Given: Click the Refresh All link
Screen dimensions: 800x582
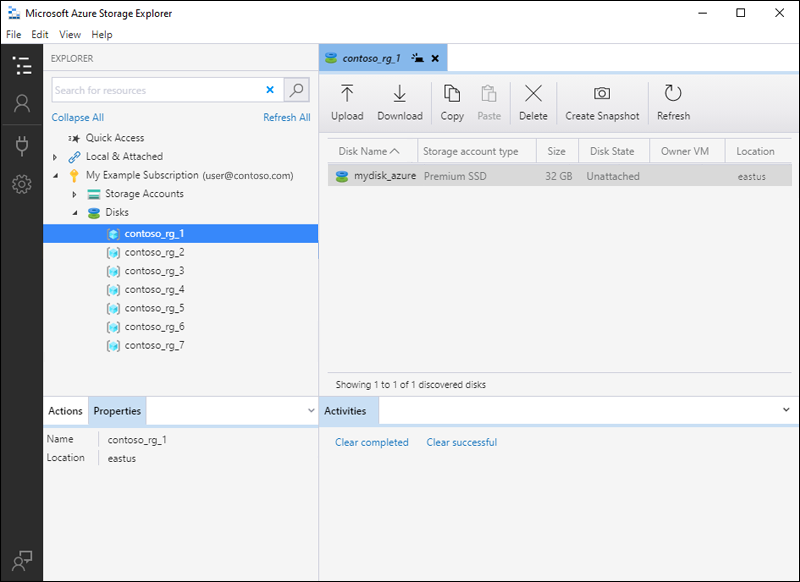Looking at the screenshot, I should [287, 117].
